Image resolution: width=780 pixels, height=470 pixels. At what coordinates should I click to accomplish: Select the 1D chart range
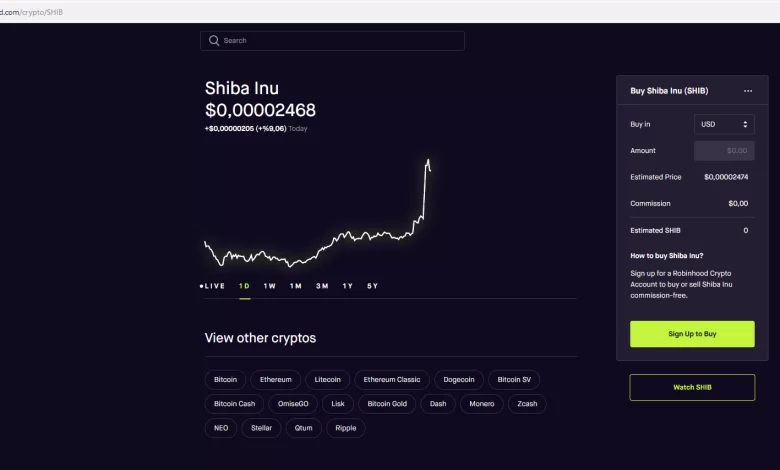click(244, 286)
